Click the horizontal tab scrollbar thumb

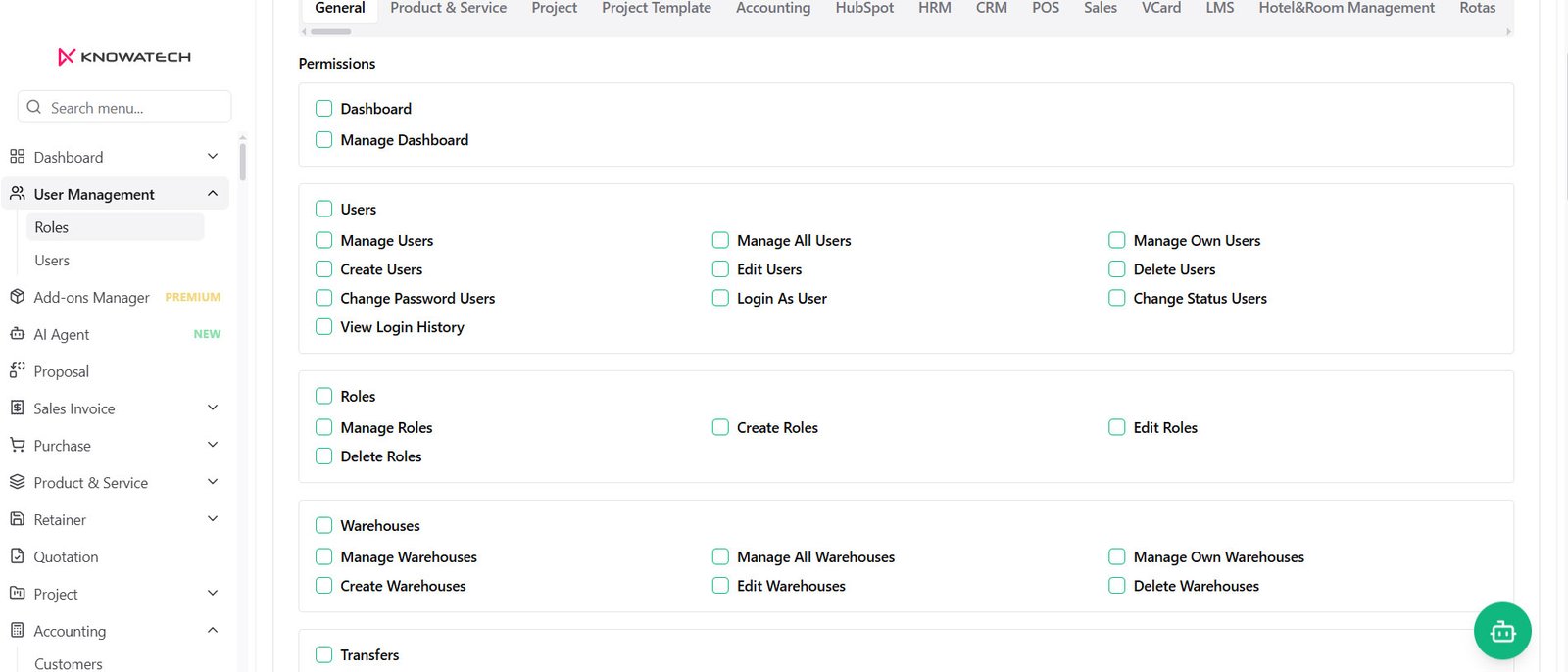331,32
